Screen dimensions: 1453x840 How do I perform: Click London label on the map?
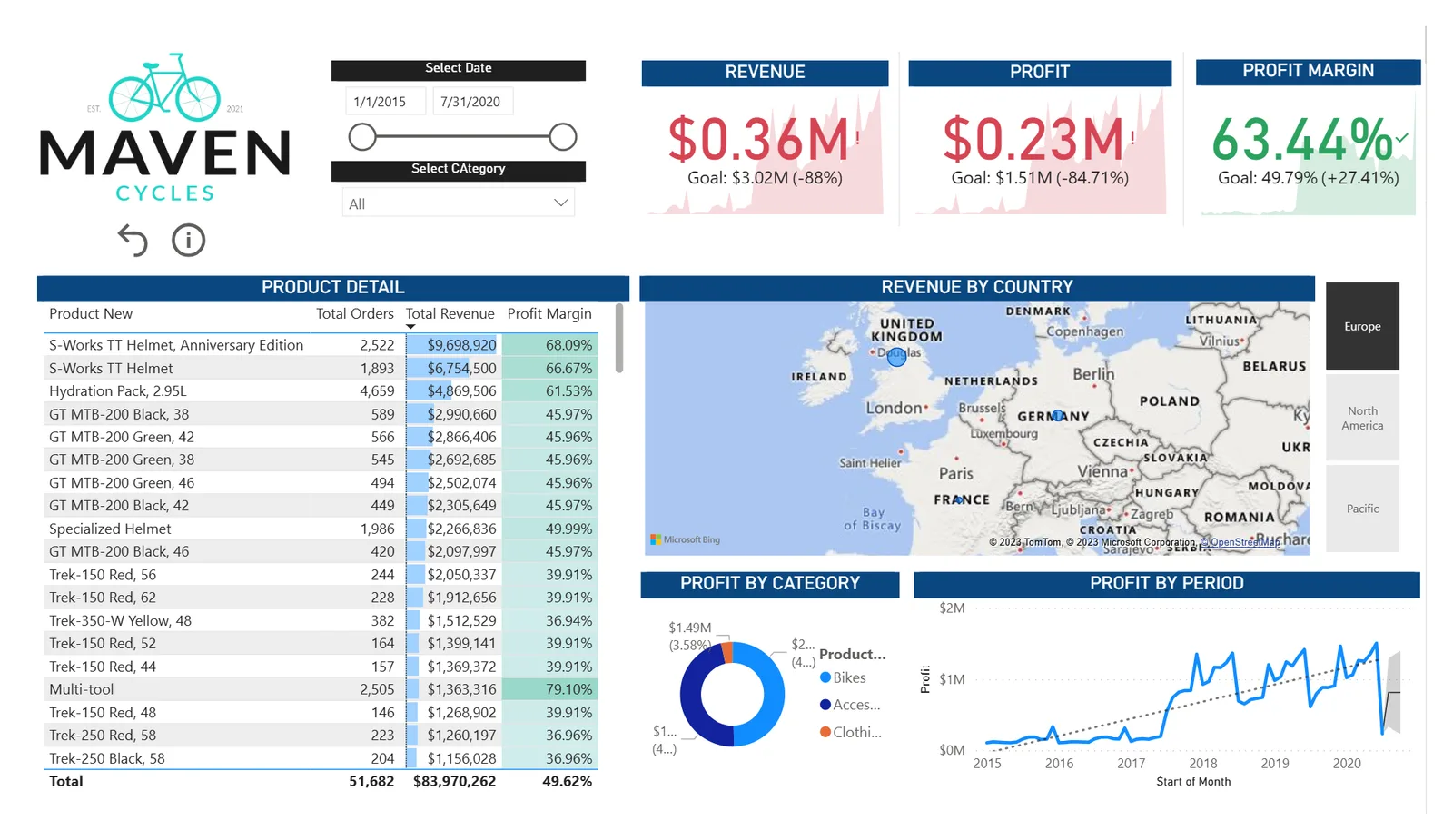[x=894, y=408]
